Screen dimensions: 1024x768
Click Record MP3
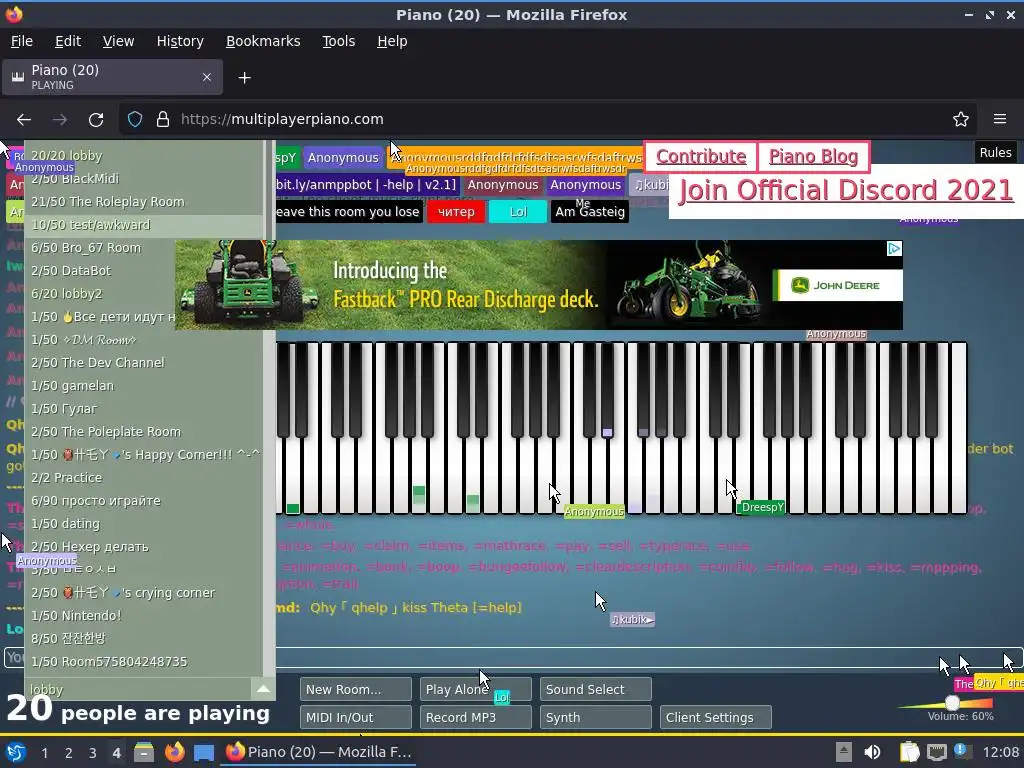click(x=475, y=717)
